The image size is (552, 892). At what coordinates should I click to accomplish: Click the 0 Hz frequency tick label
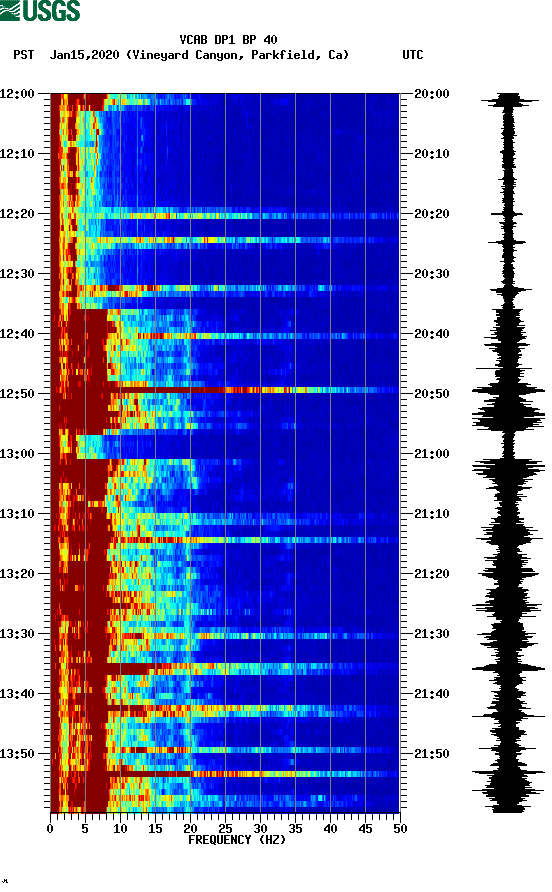tap(50, 829)
